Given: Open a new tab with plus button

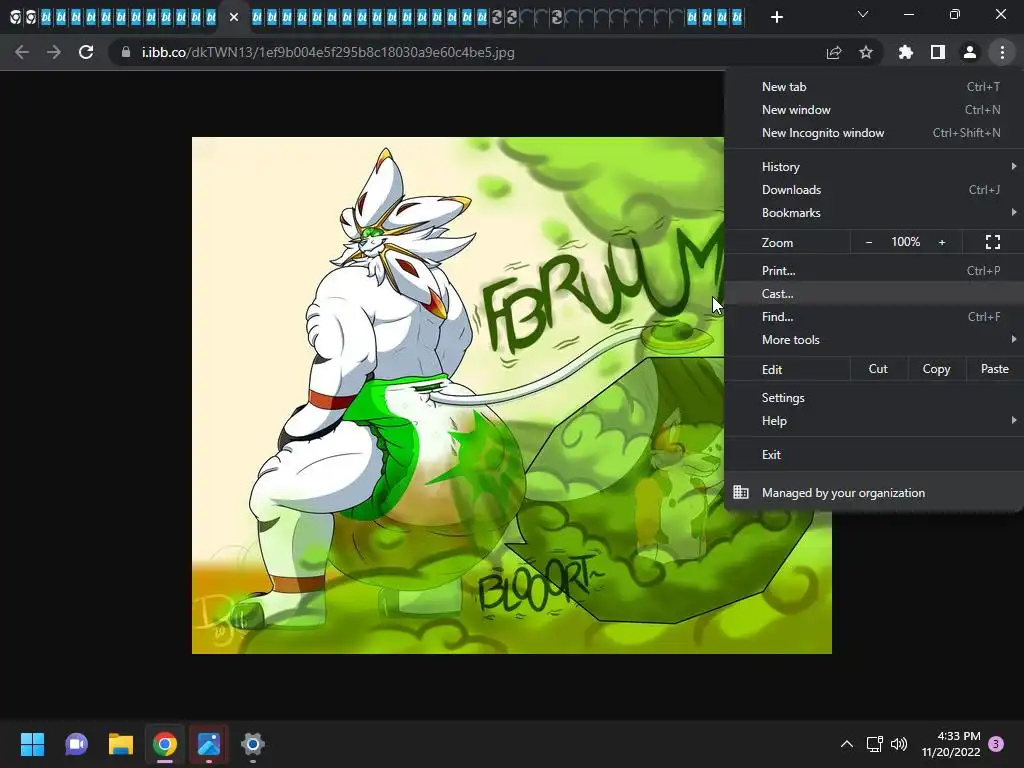Looking at the screenshot, I should (776, 17).
